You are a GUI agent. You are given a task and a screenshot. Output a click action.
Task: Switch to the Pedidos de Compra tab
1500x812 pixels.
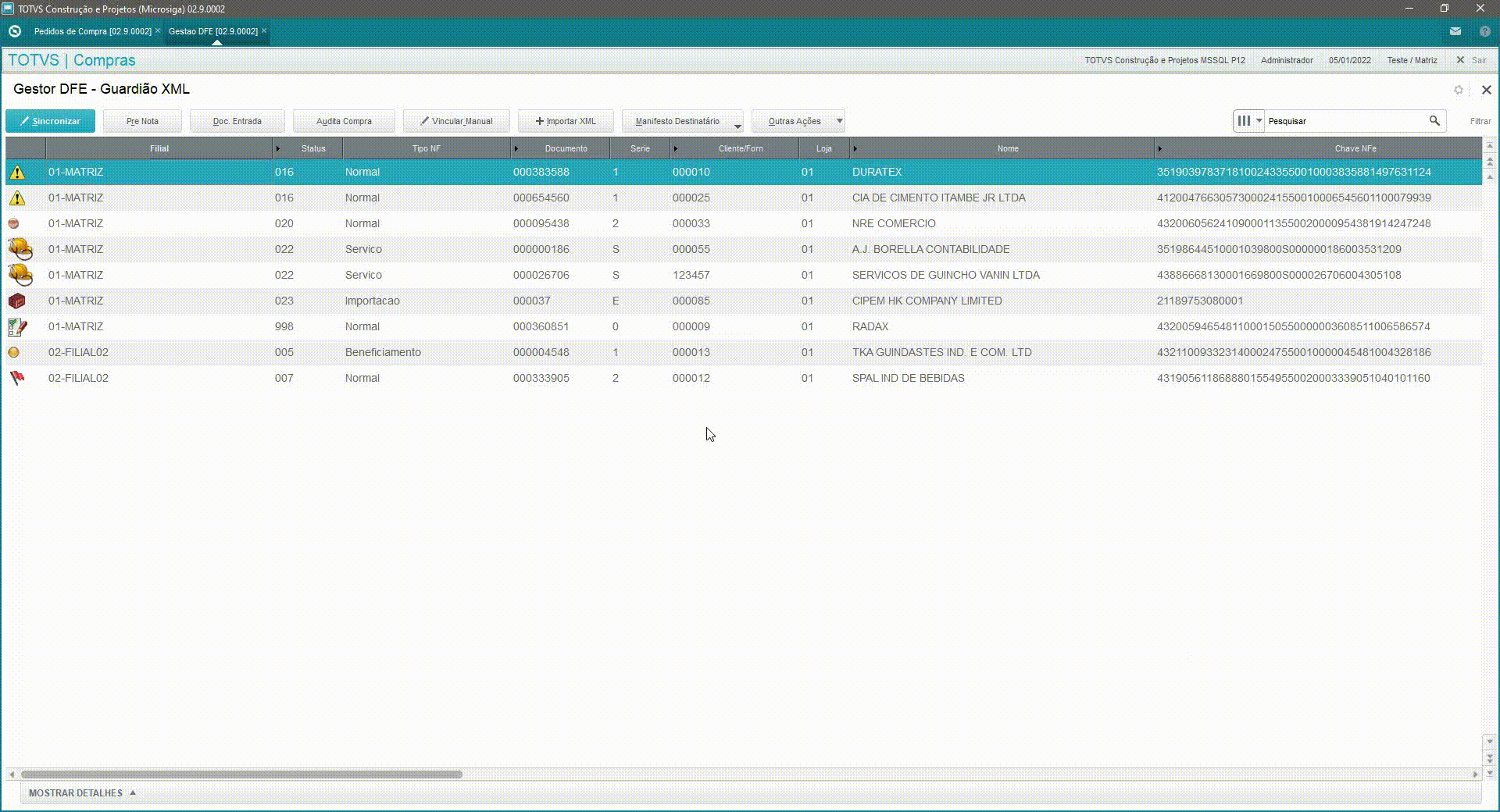[x=93, y=31]
